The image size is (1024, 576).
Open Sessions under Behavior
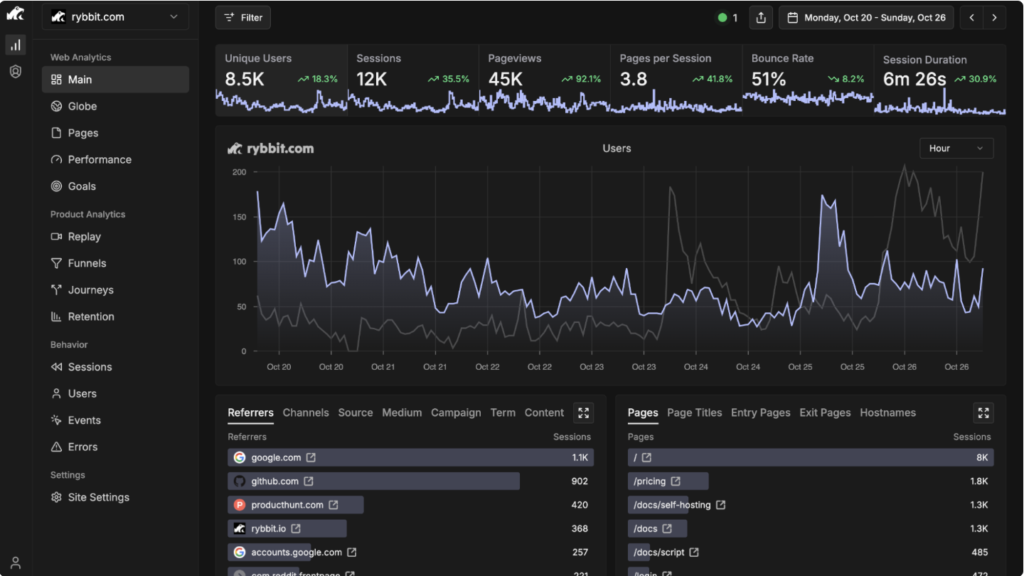tap(116, 367)
